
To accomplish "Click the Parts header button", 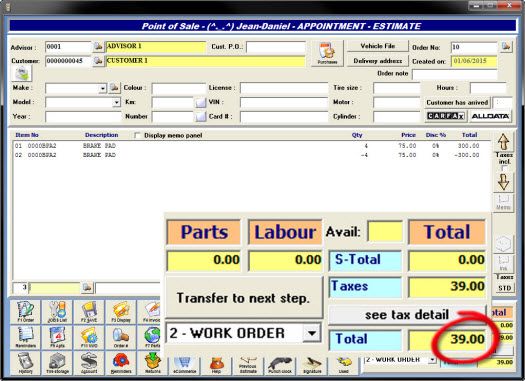I will 204,232.
